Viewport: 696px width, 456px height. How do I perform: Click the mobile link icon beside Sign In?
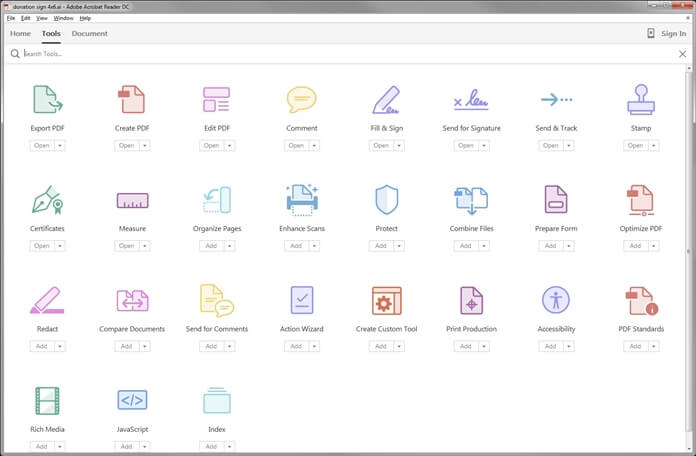click(651, 33)
